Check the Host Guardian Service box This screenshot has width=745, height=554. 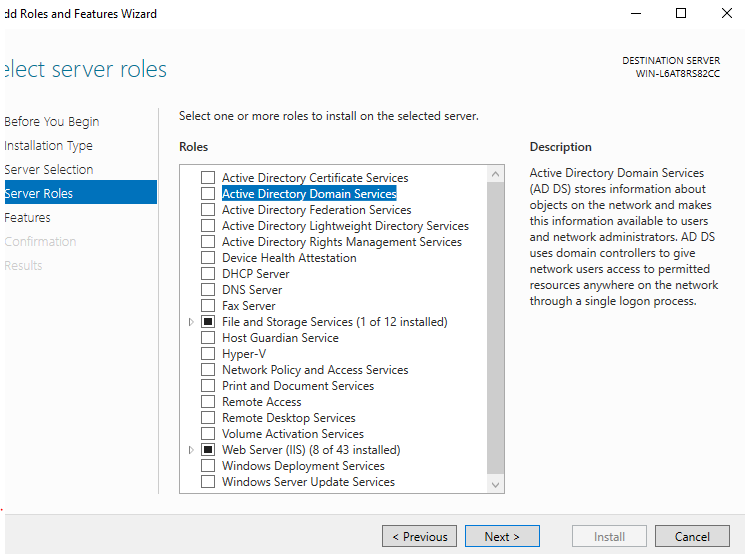click(x=208, y=337)
